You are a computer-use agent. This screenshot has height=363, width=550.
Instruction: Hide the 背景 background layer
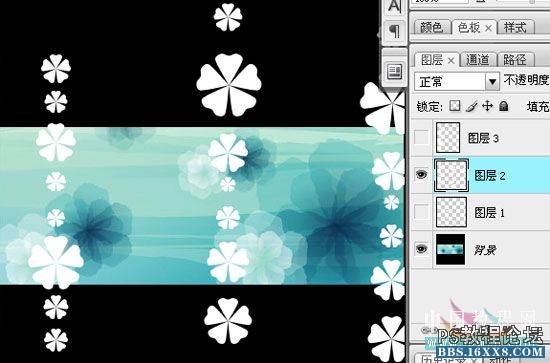click(421, 249)
